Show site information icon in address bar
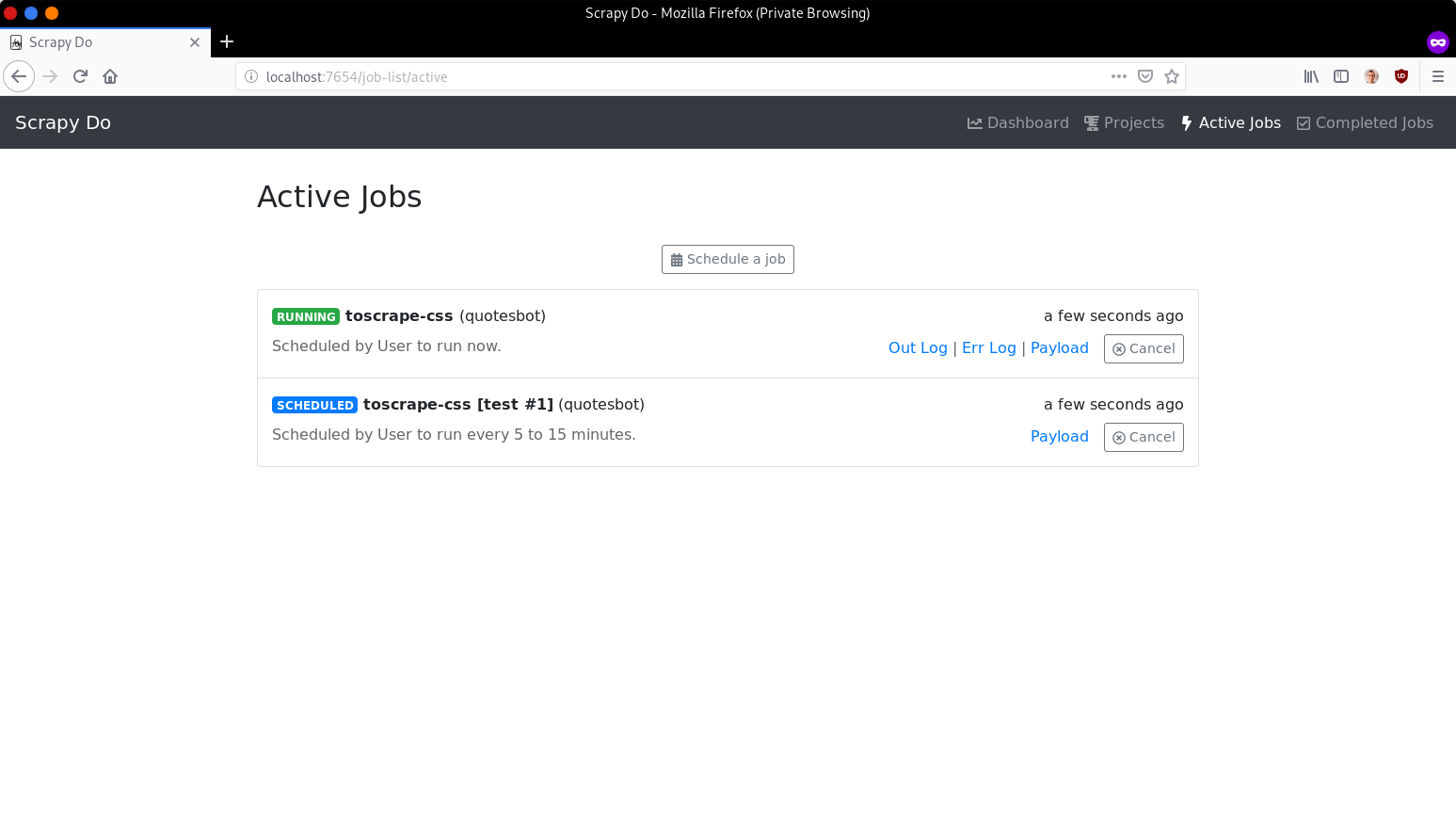Screen dimensions: 1456x838 [251, 76]
